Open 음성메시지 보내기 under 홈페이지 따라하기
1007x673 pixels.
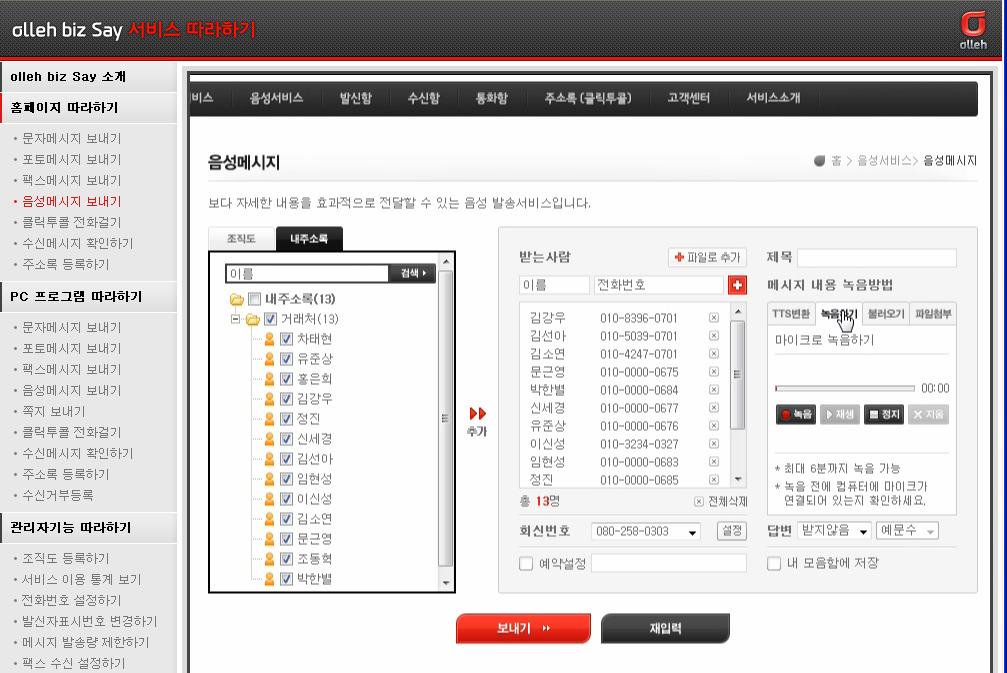tap(71, 202)
